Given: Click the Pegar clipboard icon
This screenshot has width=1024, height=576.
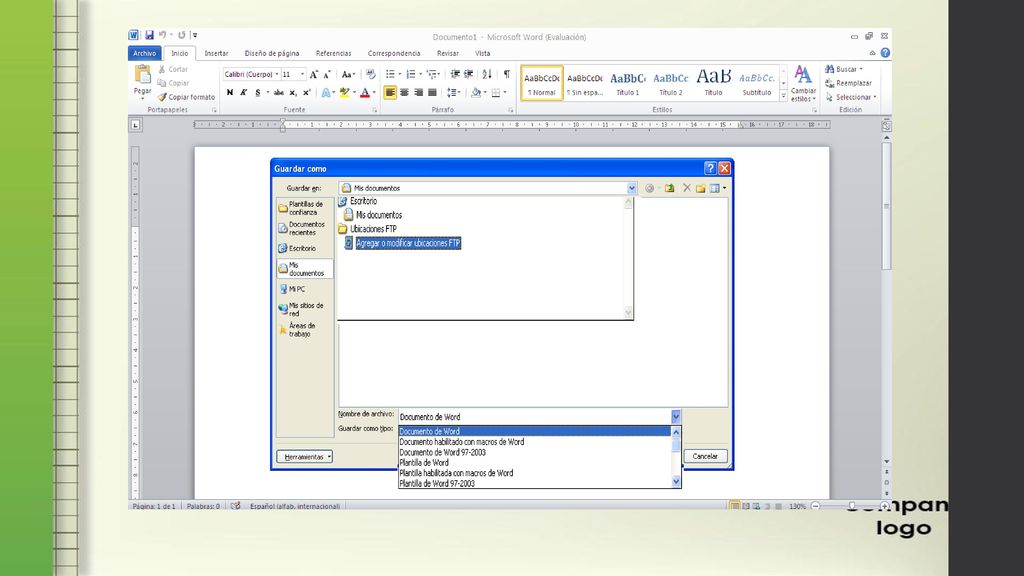Looking at the screenshot, I should 142,74.
